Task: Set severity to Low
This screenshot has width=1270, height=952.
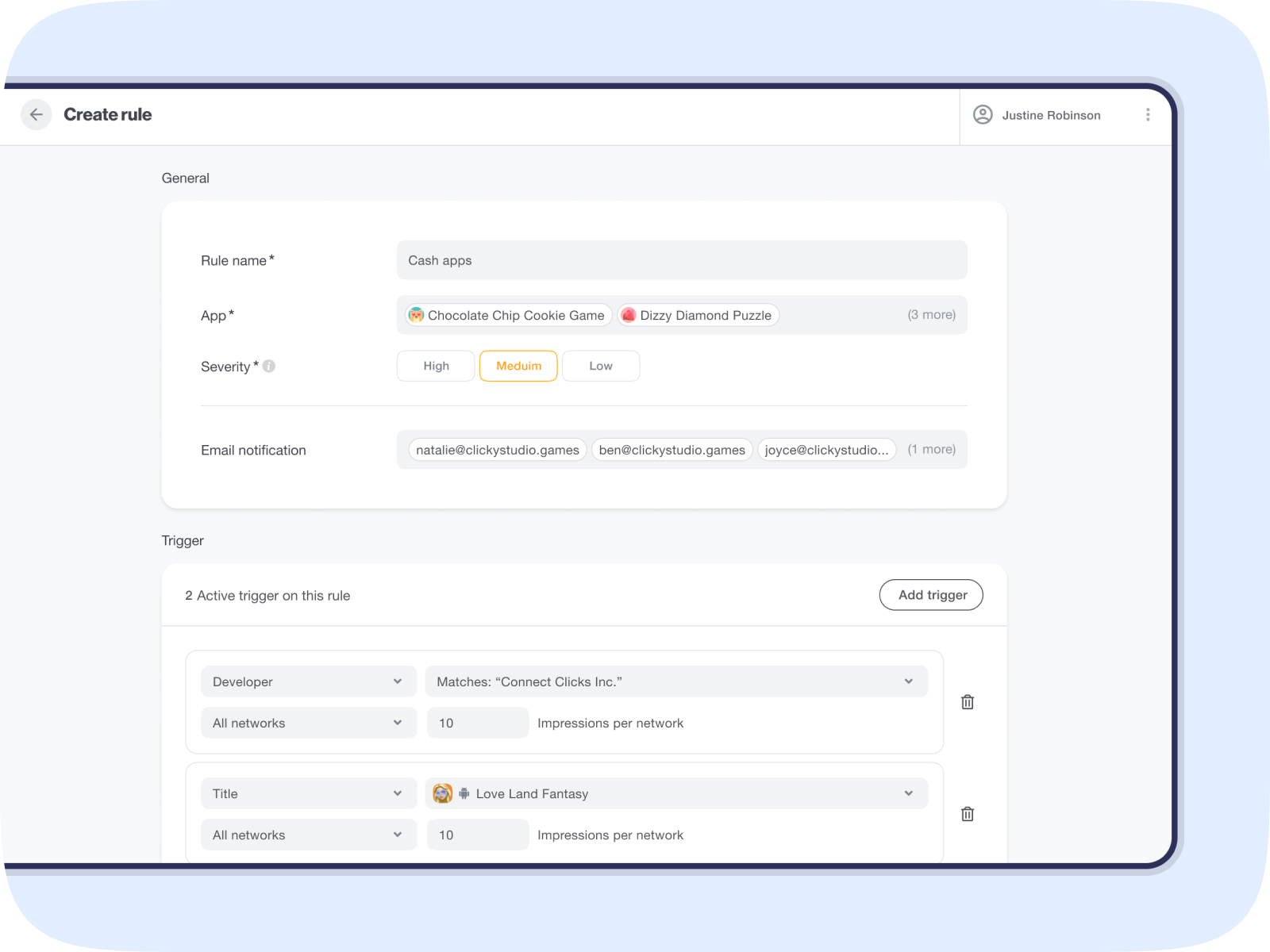Action: (601, 366)
